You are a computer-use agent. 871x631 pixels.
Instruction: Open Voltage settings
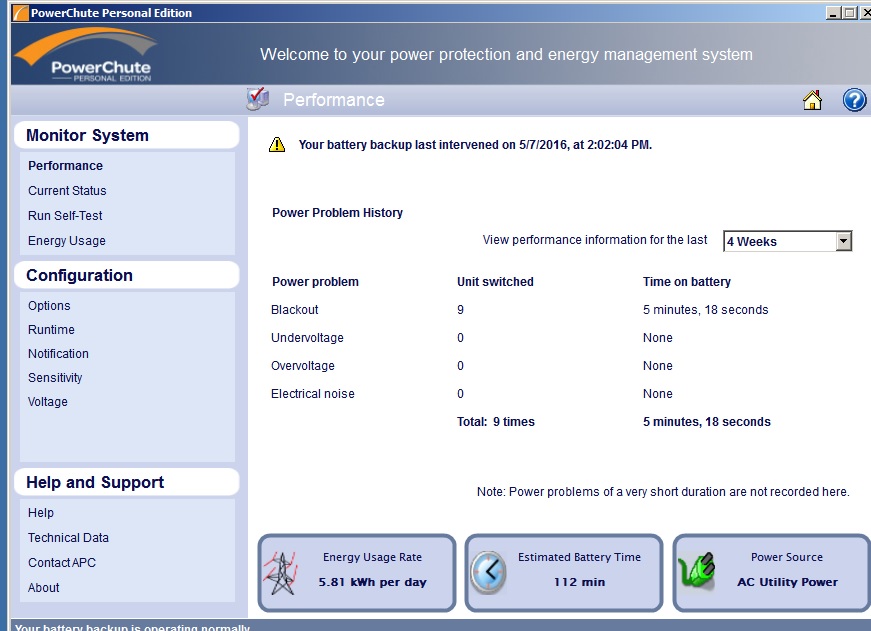pos(48,402)
